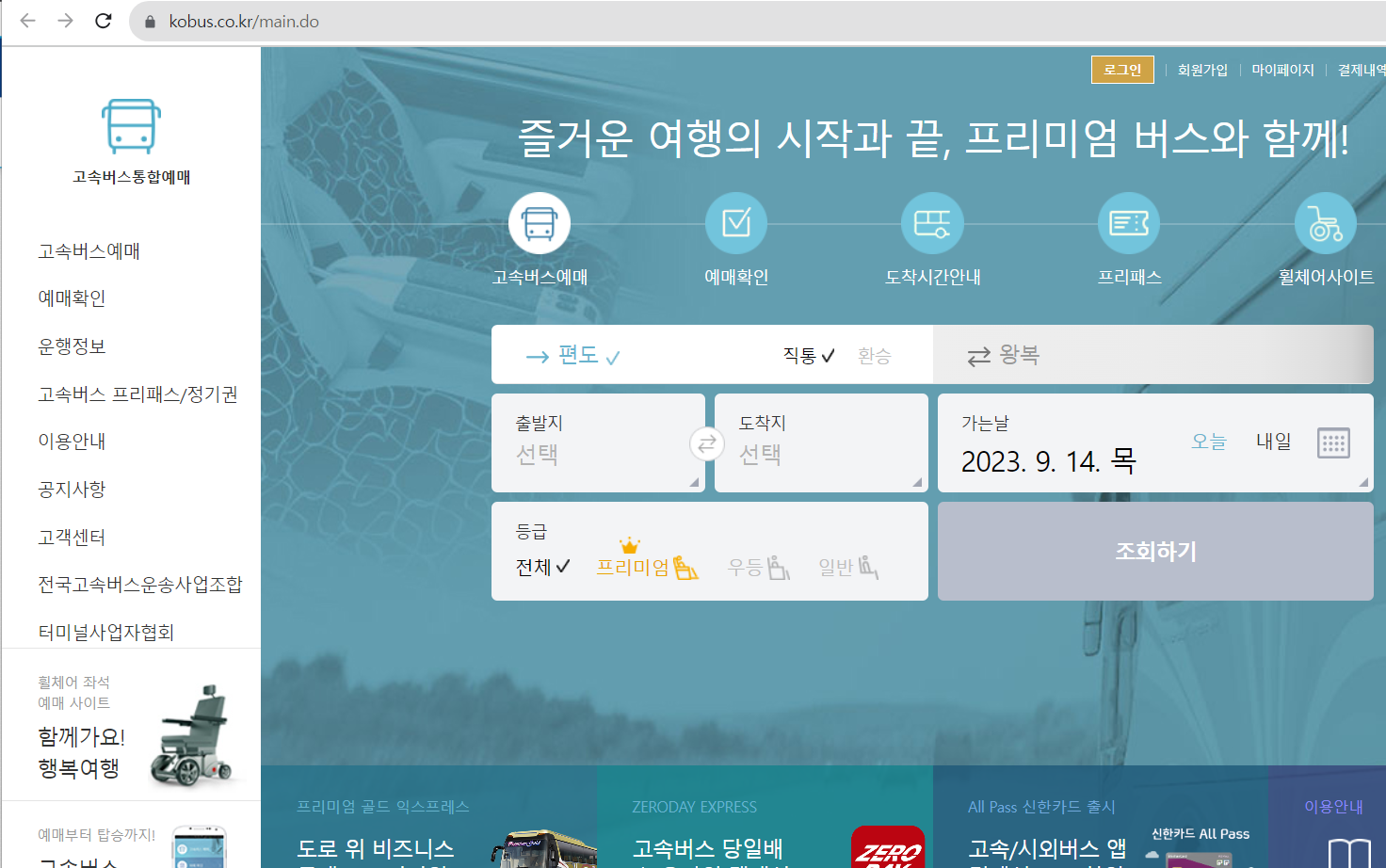This screenshot has width=1386, height=868.
Task: Select the 환승 transfer option
Action: coord(874,356)
